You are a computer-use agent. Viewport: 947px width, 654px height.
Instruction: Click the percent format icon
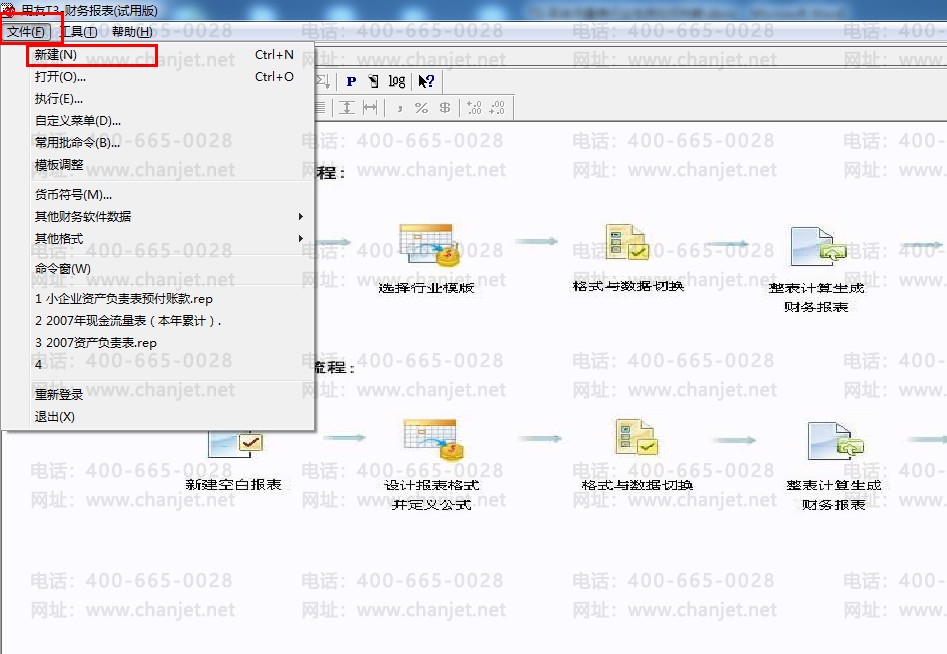click(x=421, y=108)
